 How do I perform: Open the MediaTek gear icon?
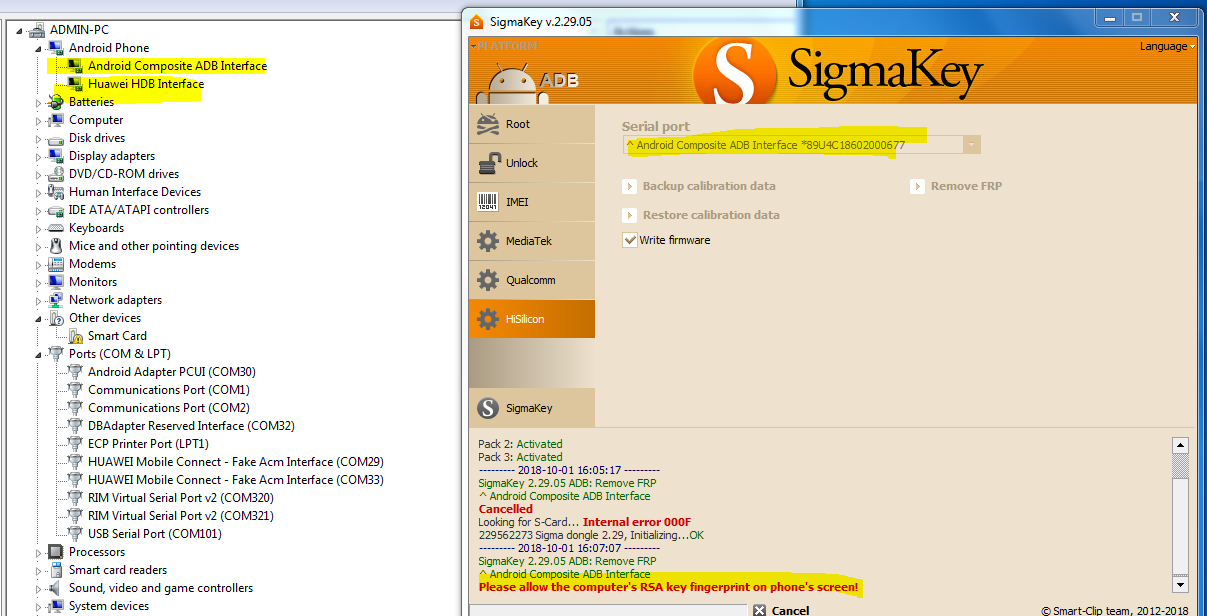488,241
